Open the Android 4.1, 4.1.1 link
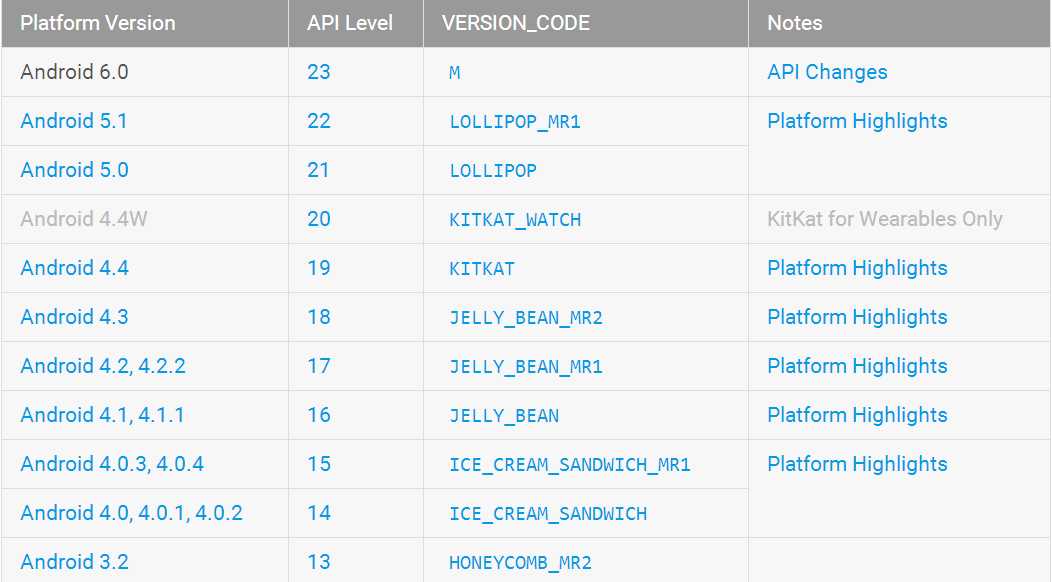Viewport: 1052px width, 582px height. pyautogui.click(x=103, y=415)
